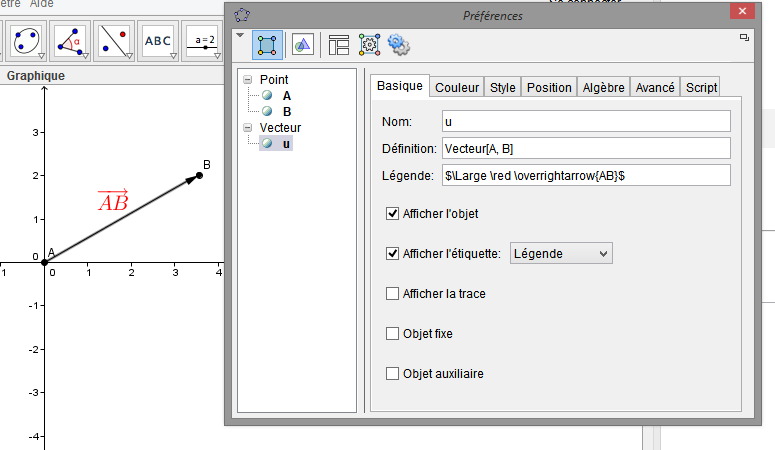Select the angle measurement tool

(x=69, y=40)
